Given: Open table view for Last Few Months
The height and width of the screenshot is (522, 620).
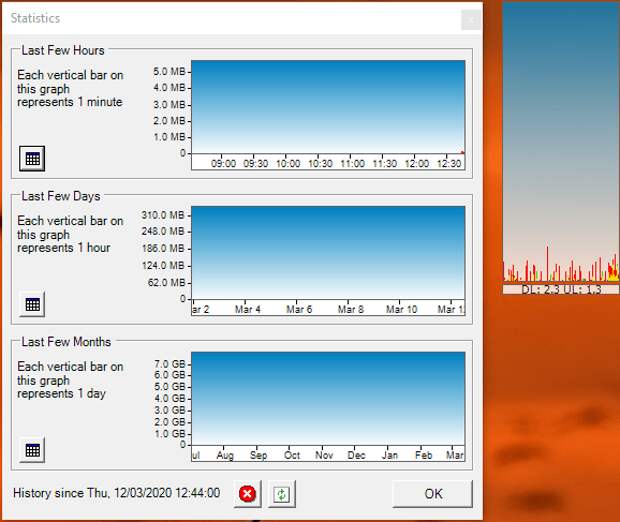Looking at the screenshot, I should 32,450.
